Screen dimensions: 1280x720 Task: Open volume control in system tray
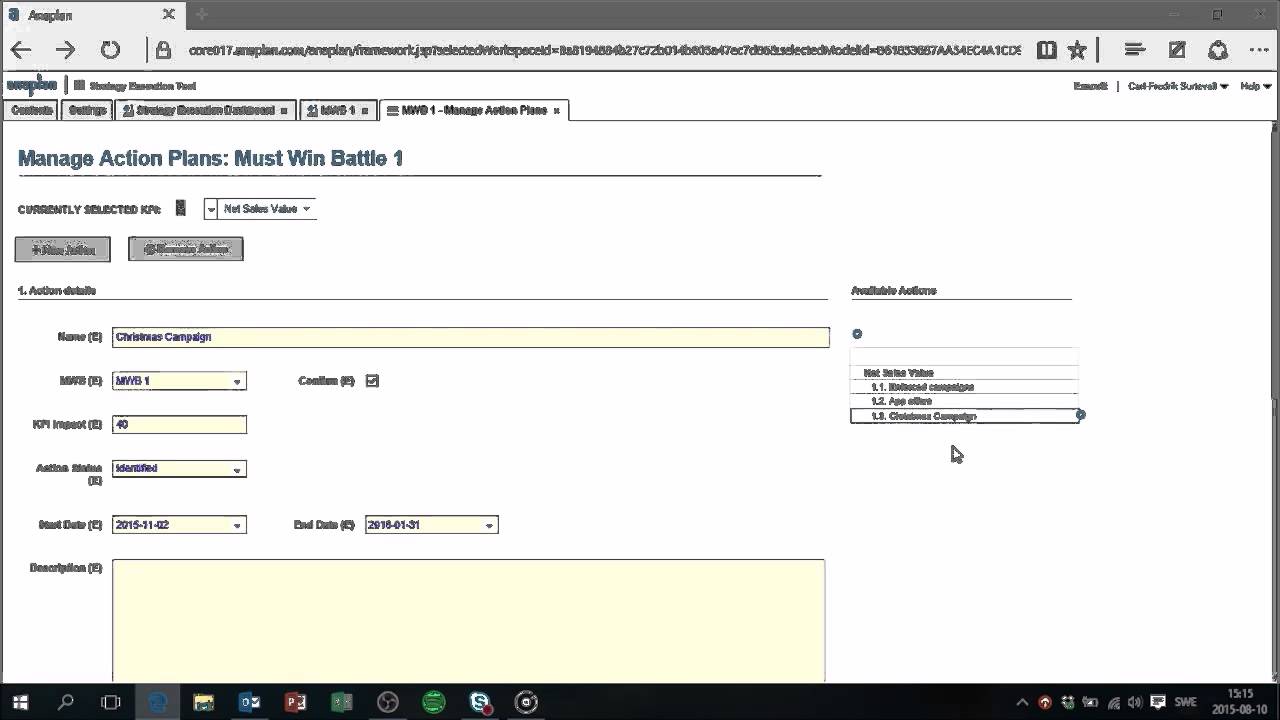click(1136, 703)
